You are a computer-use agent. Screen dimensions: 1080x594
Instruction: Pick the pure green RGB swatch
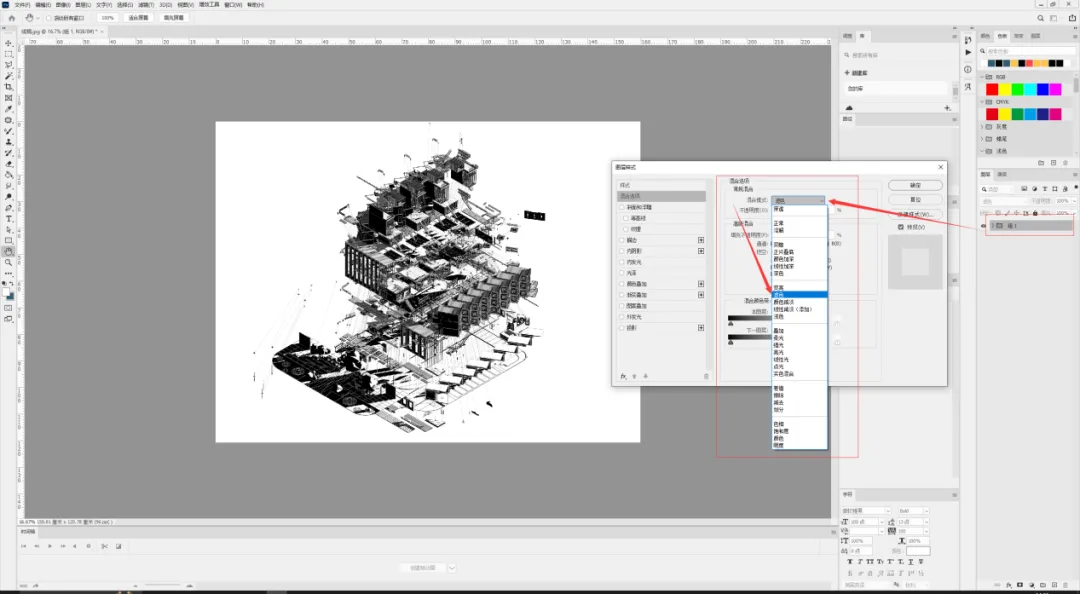pos(1017,90)
